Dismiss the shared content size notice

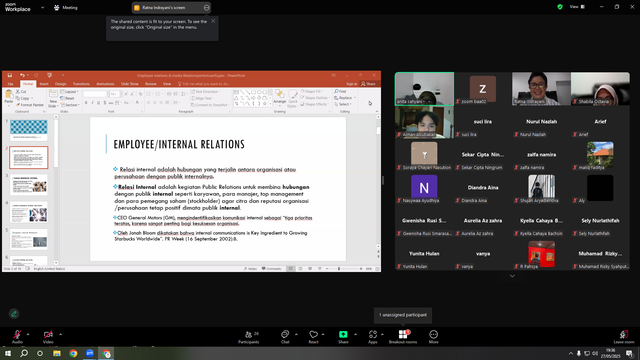click(213, 21)
